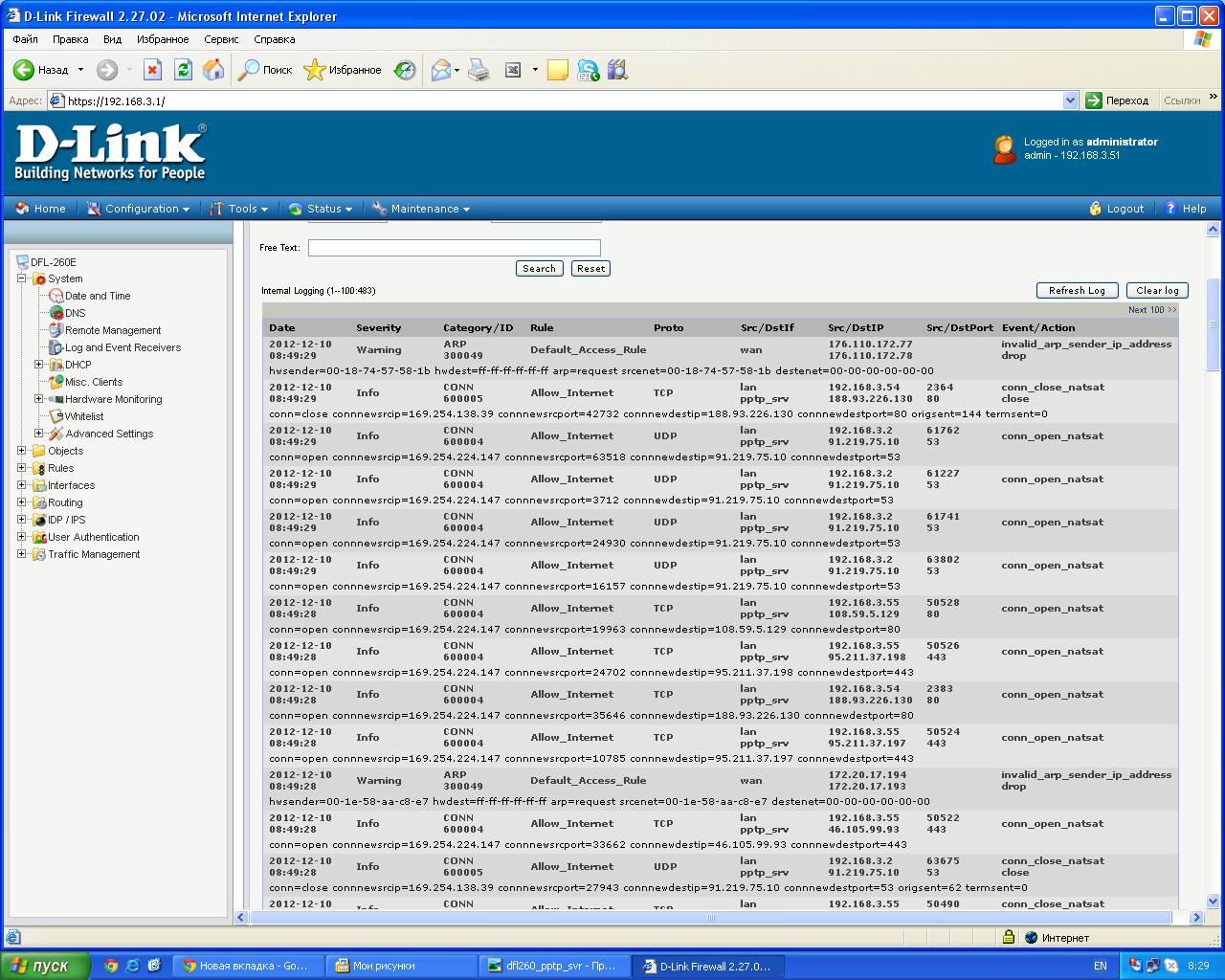1225x980 pixels.
Task: Collapse the System tree node
Action: pos(21,278)
